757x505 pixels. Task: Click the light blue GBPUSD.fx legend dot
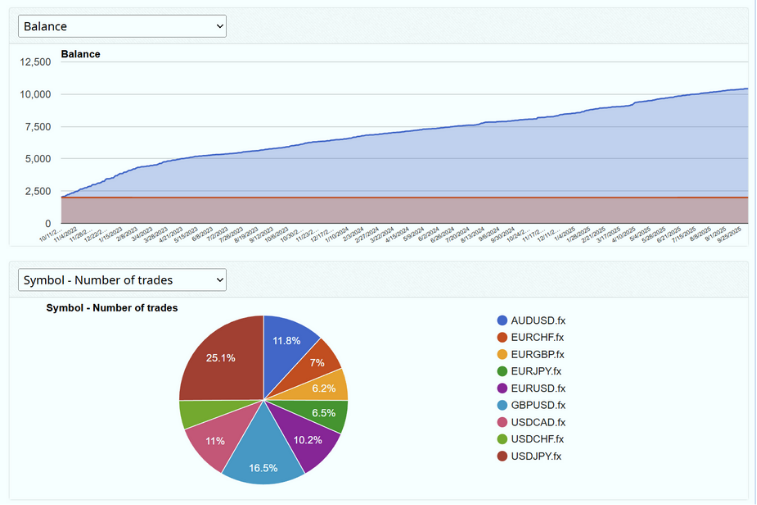click(502, 405)
